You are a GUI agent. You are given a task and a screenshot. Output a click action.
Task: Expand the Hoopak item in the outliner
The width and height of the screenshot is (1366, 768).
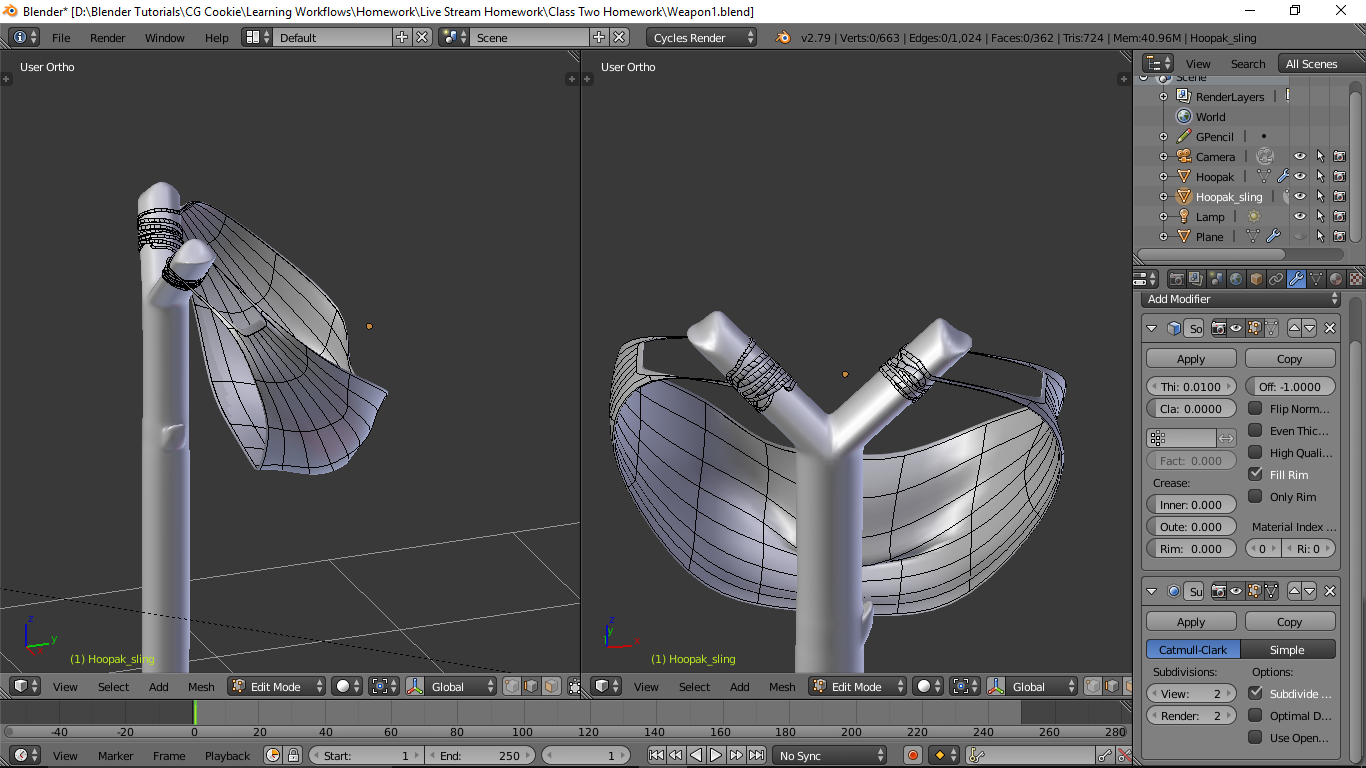click(1163, 177)
